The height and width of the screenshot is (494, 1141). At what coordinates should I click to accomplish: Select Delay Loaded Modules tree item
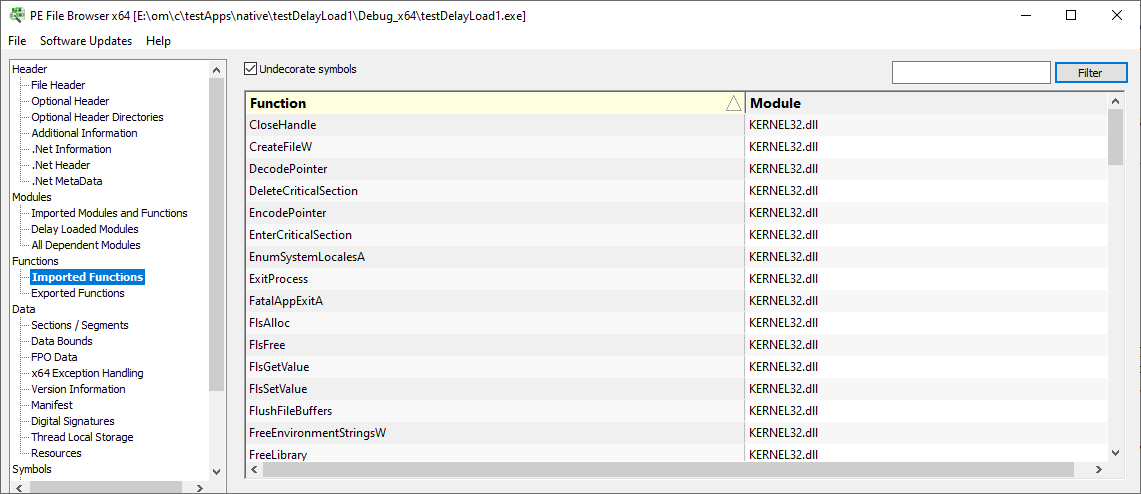coord(84,229)
